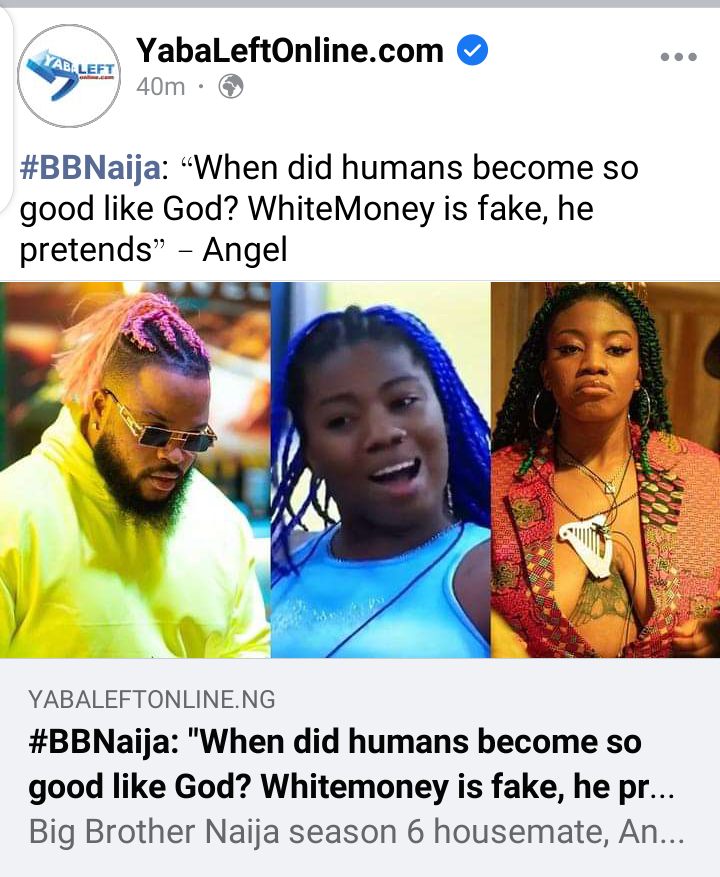Open photo of woman with harp necklace
Screen dimensions: 720x877
(x=606, y=470)
